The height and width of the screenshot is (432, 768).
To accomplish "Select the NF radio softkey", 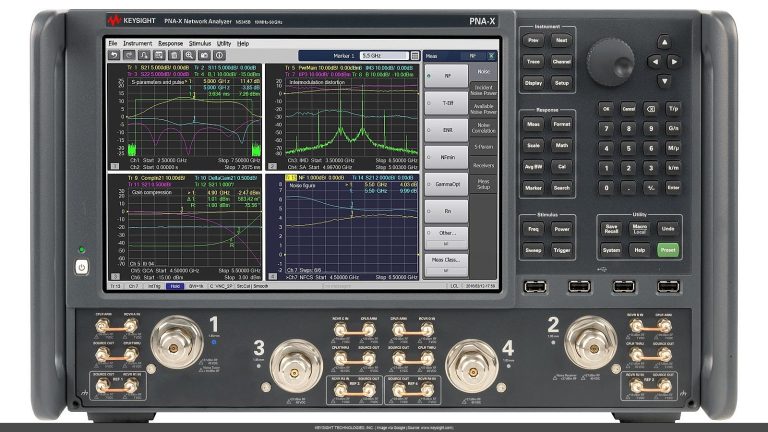I will coord(446,76).
